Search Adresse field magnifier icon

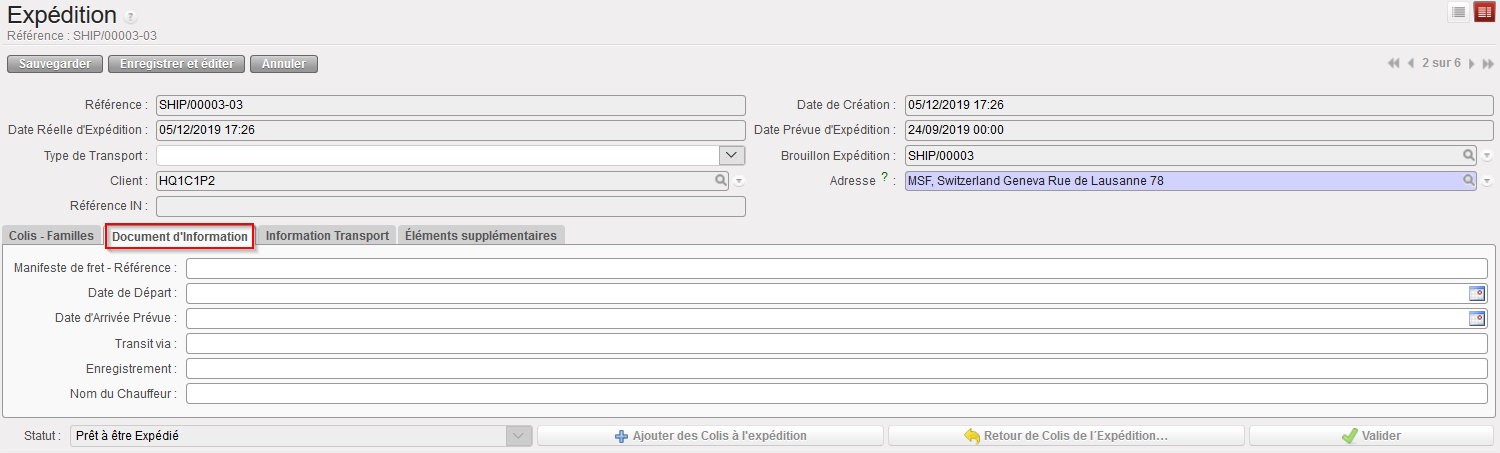1469,181
